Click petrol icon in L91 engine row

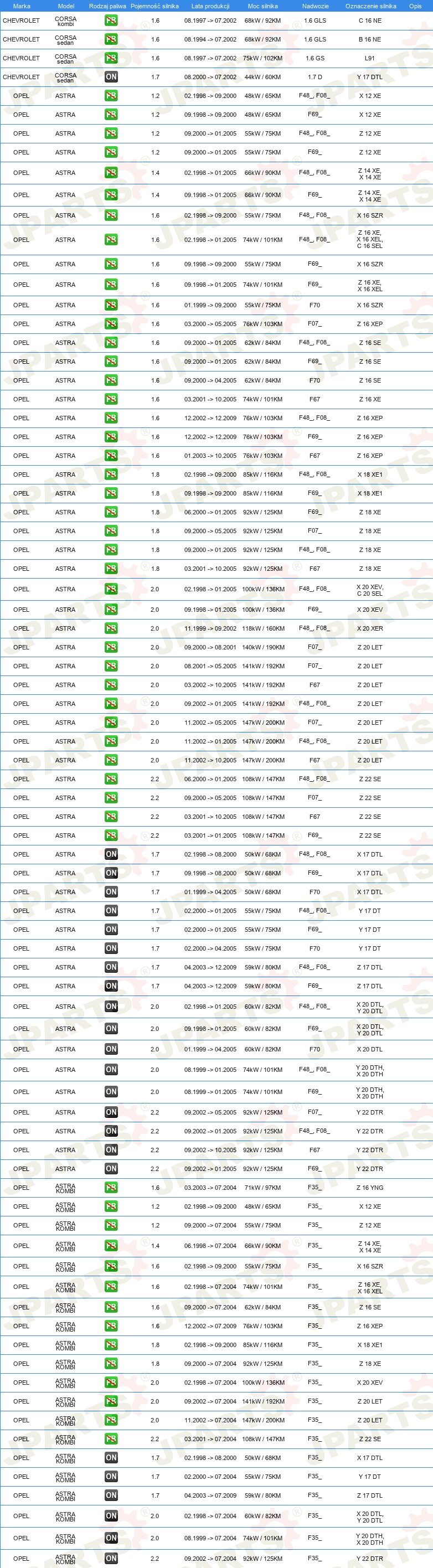(111, 58)
